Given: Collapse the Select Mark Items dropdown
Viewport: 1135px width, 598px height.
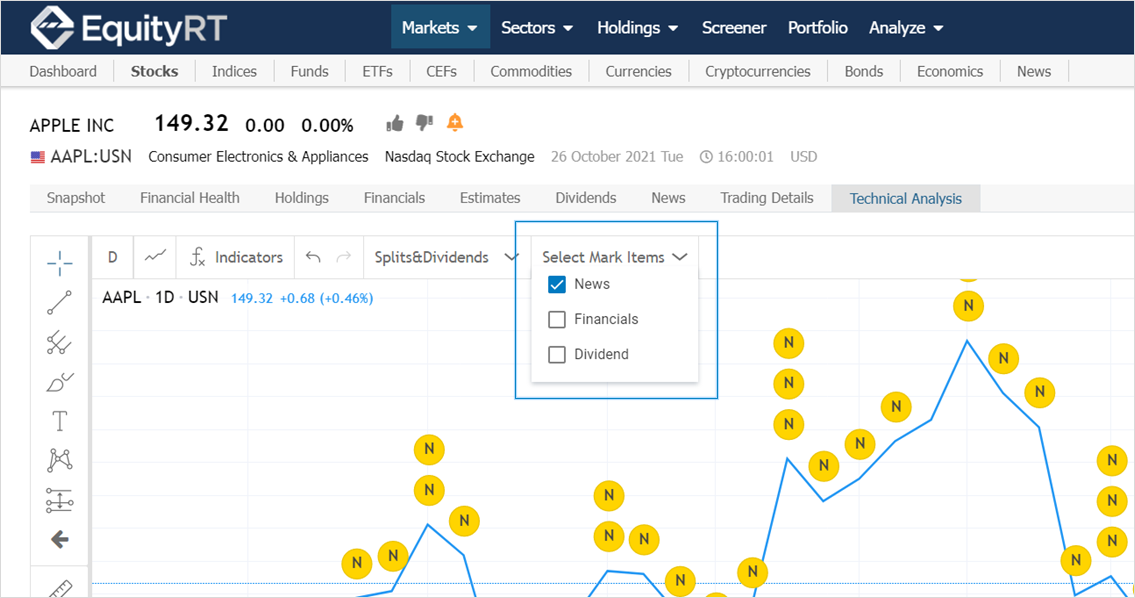Looking at the screenshot, I should coord(615,257).
